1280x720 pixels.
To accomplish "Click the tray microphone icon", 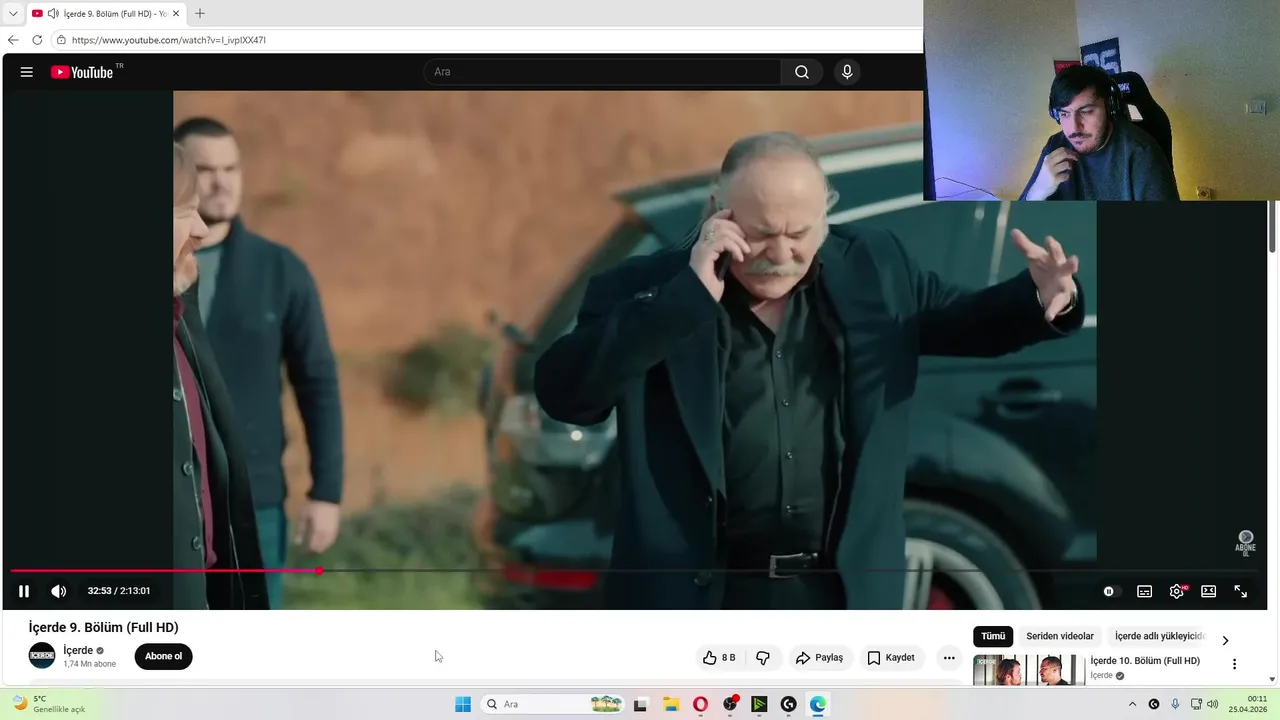I will (1175, 704).
